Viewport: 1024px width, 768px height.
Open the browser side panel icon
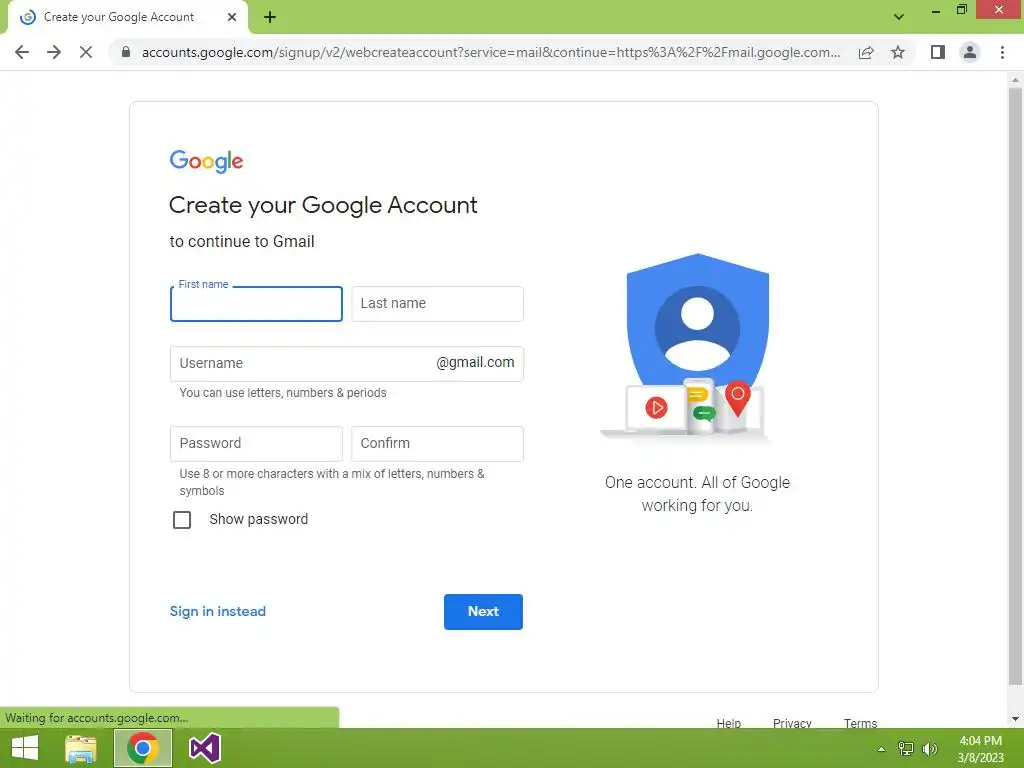[x=938, y=52]
